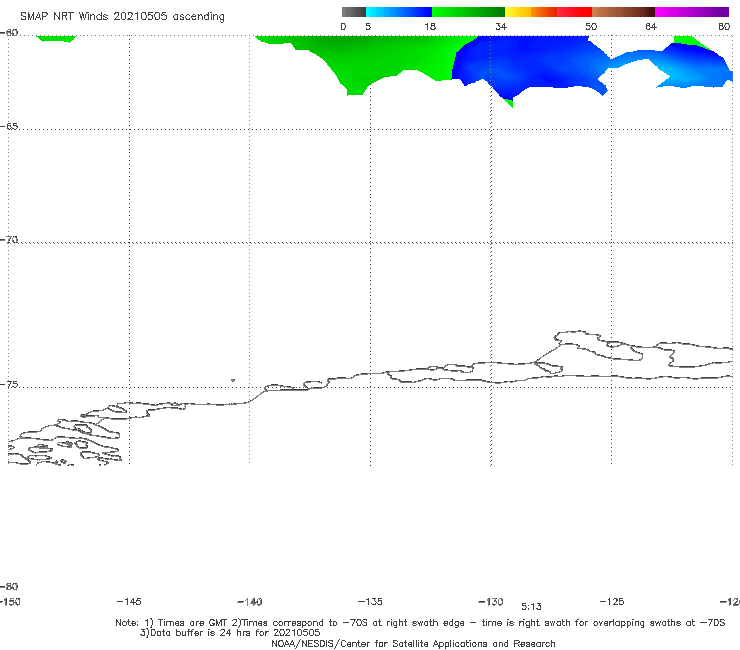The height and width of the screenshot is (650, 740).
Task: Click the color scale label '64'
Action: 651,26
